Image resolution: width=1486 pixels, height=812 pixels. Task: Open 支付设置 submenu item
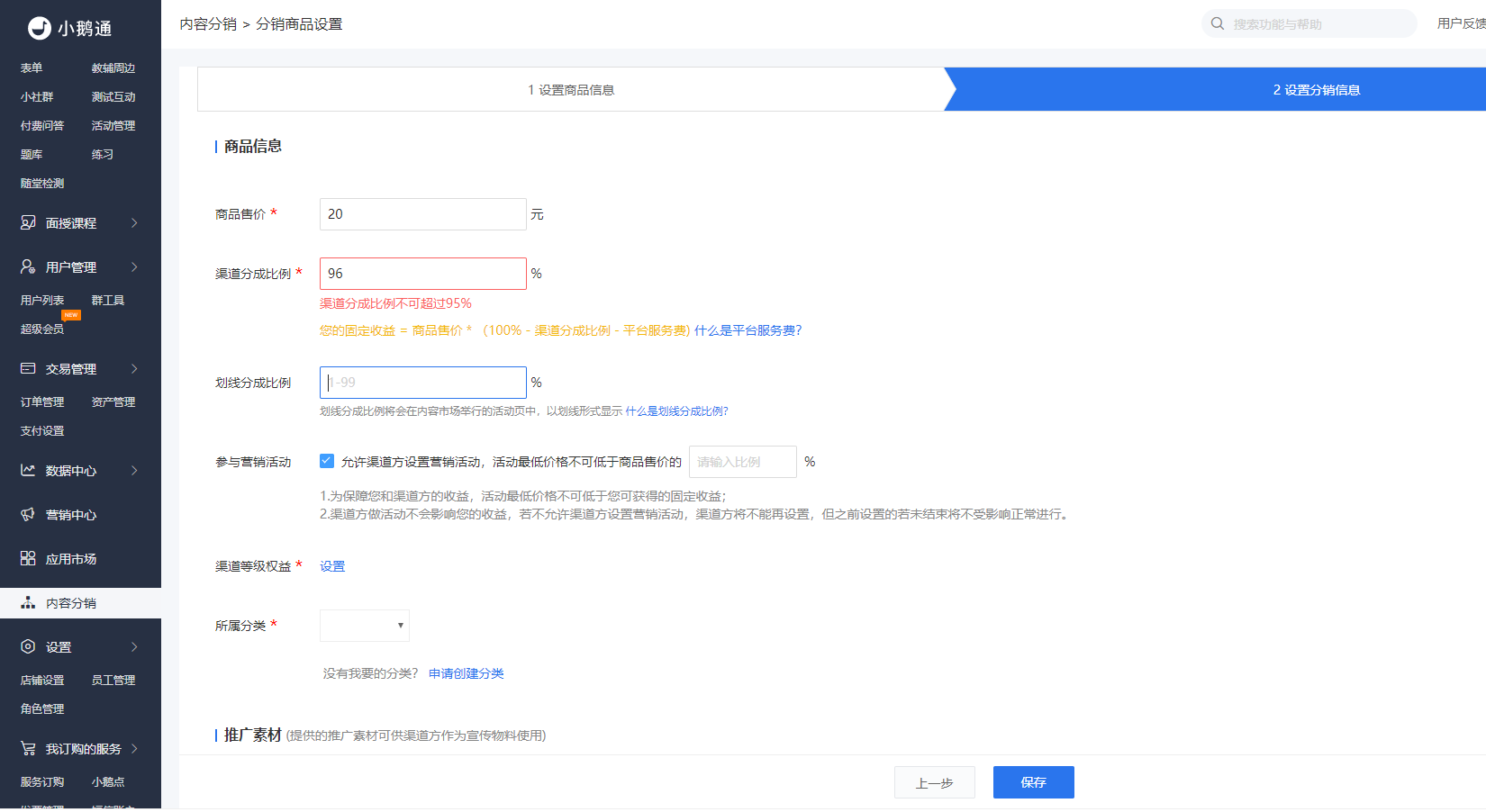[x=42, y=431]
